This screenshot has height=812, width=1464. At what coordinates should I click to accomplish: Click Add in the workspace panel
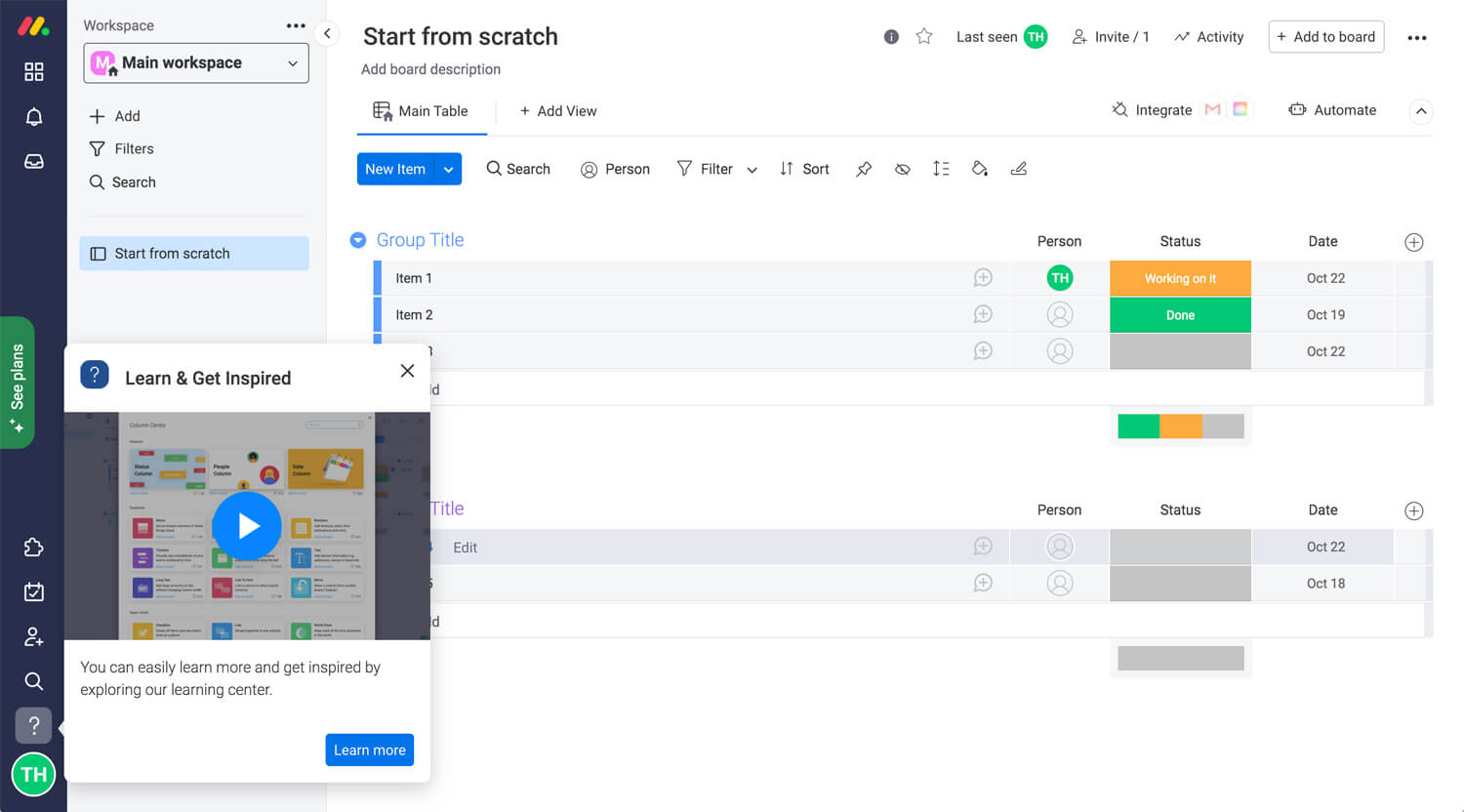click(x=115, y=116)
